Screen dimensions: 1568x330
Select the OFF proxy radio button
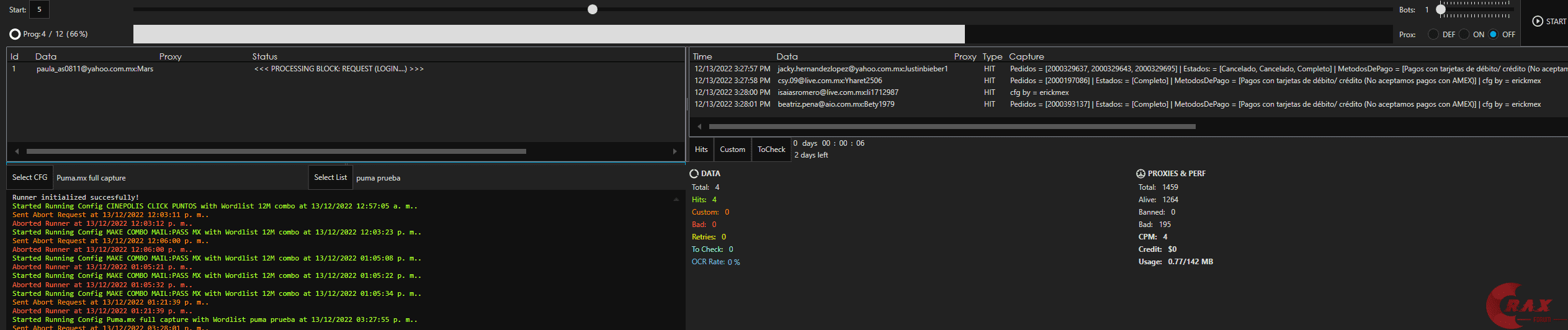pyautogui.click(x=1494, y=35)
